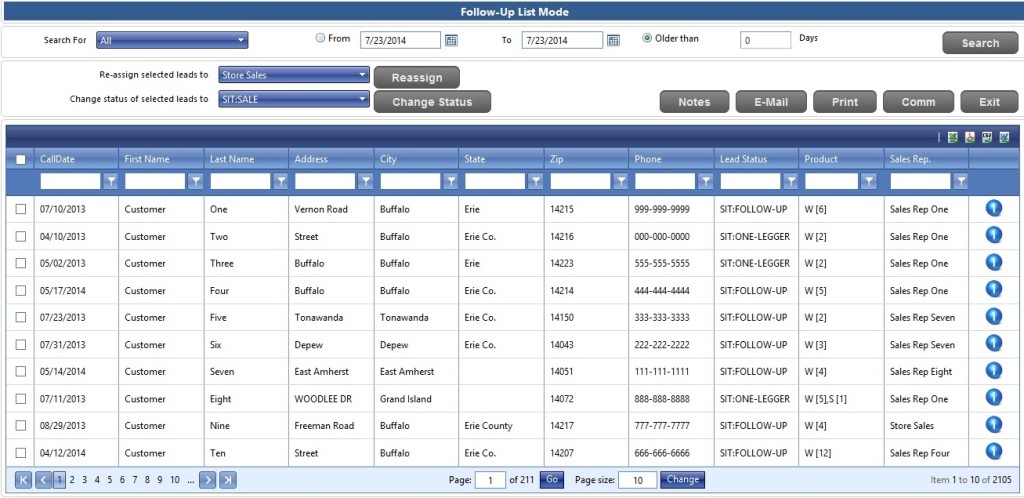Export the grid to PDF

(970, 138)
